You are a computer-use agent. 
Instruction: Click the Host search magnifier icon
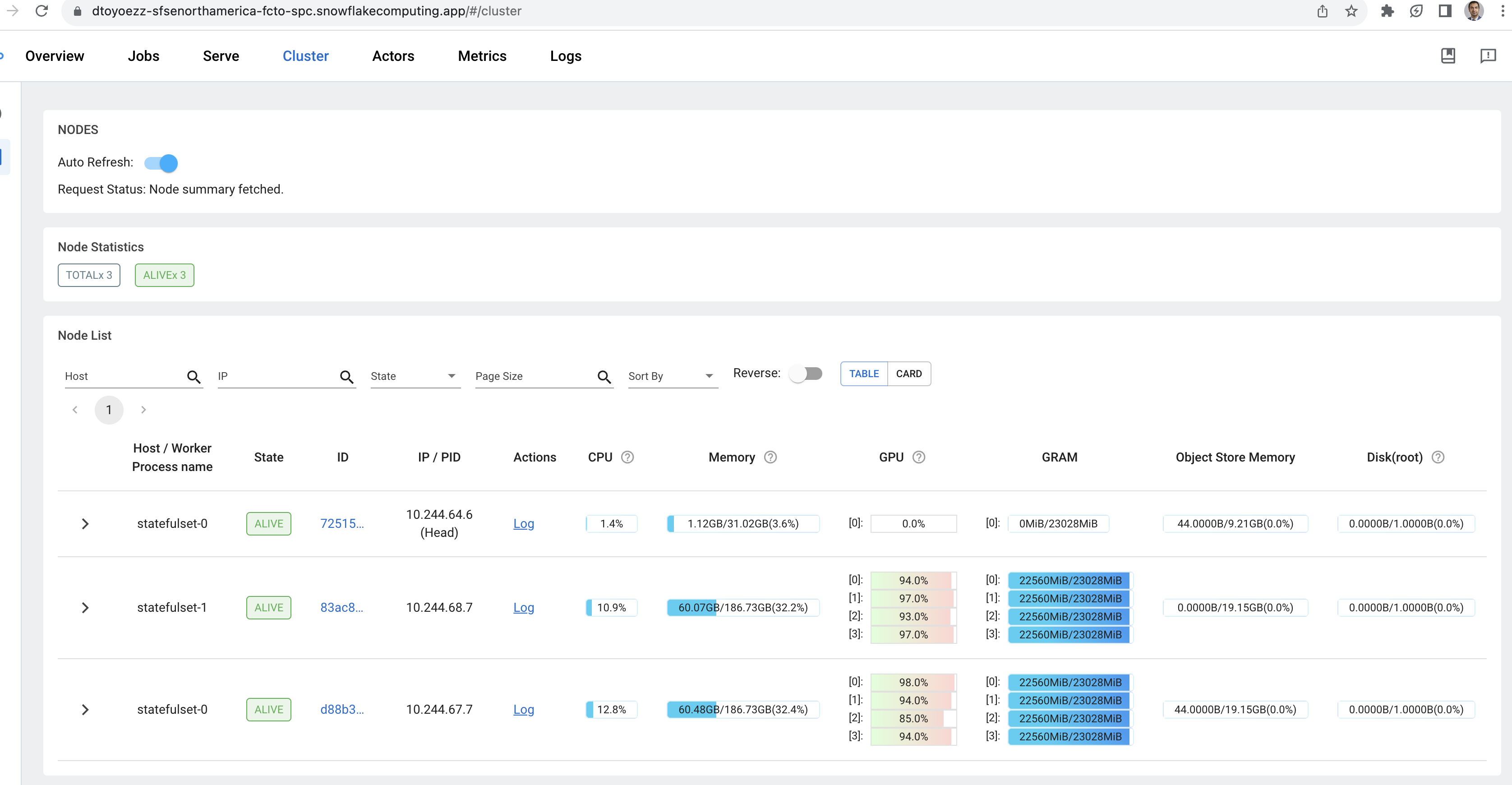pos(193,376)
